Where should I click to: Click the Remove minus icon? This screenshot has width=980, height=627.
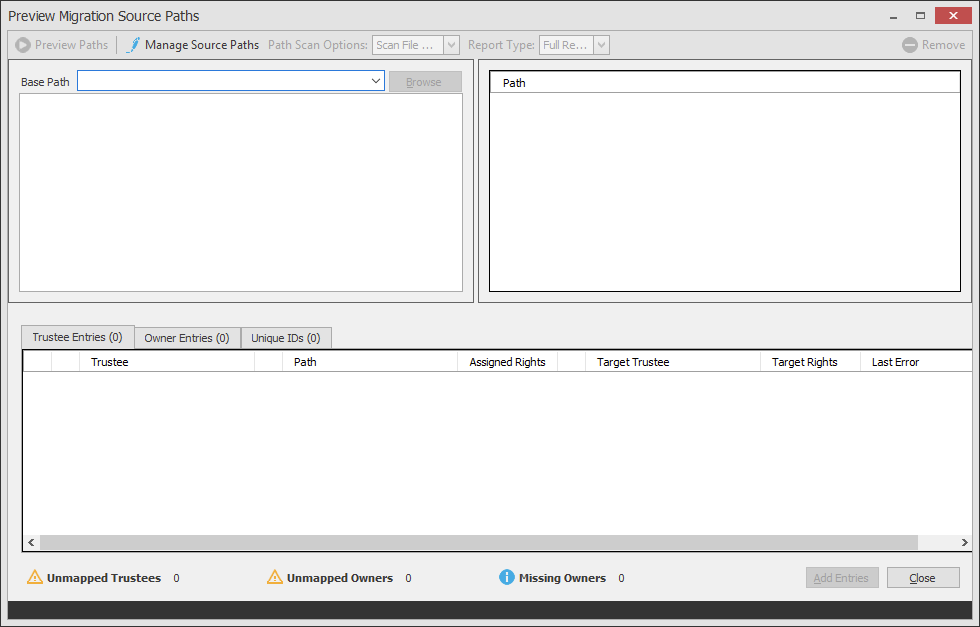pos(910,45)
